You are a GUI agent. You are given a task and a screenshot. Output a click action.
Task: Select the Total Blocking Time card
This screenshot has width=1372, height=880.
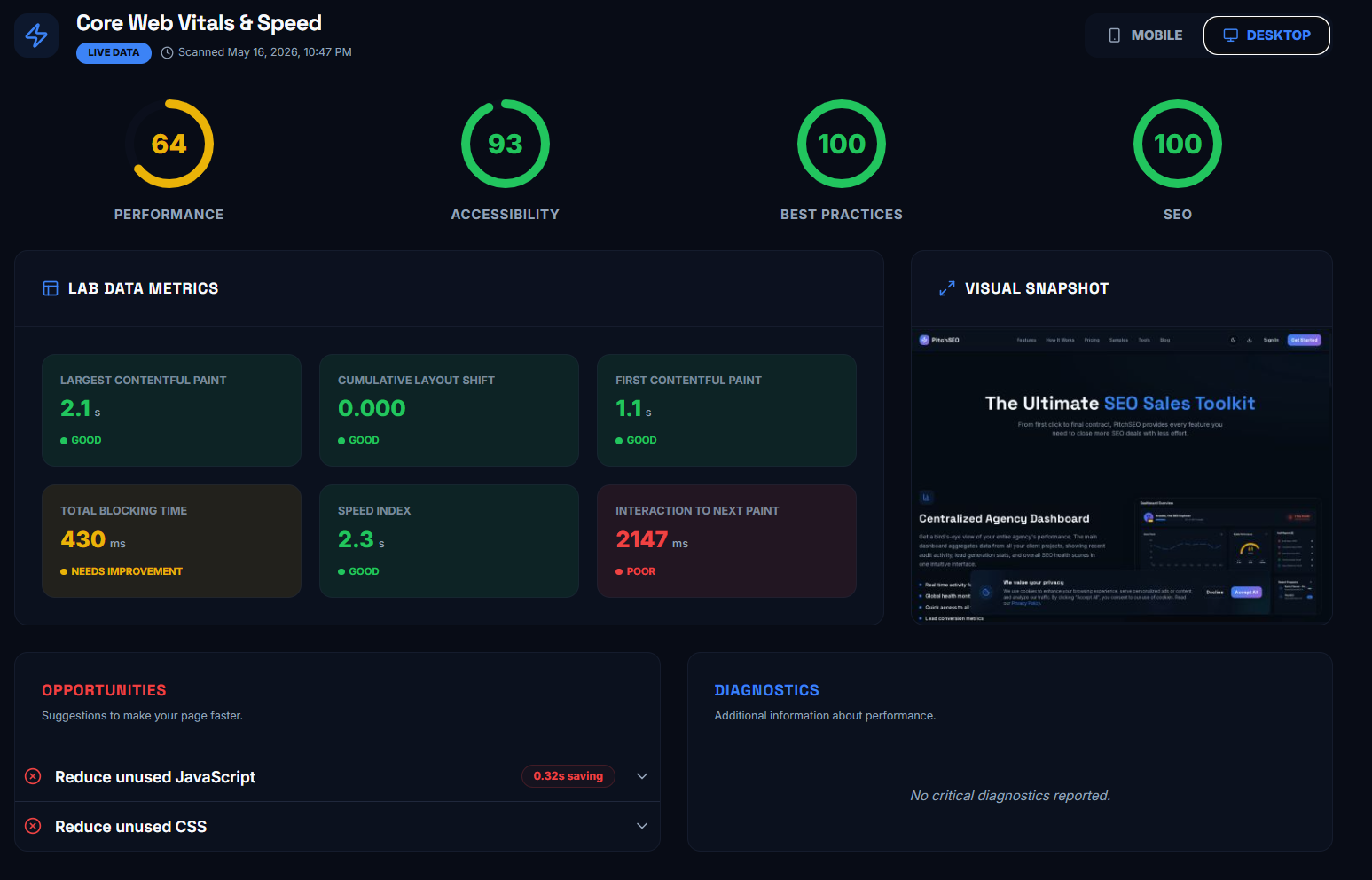click(171, 541)
